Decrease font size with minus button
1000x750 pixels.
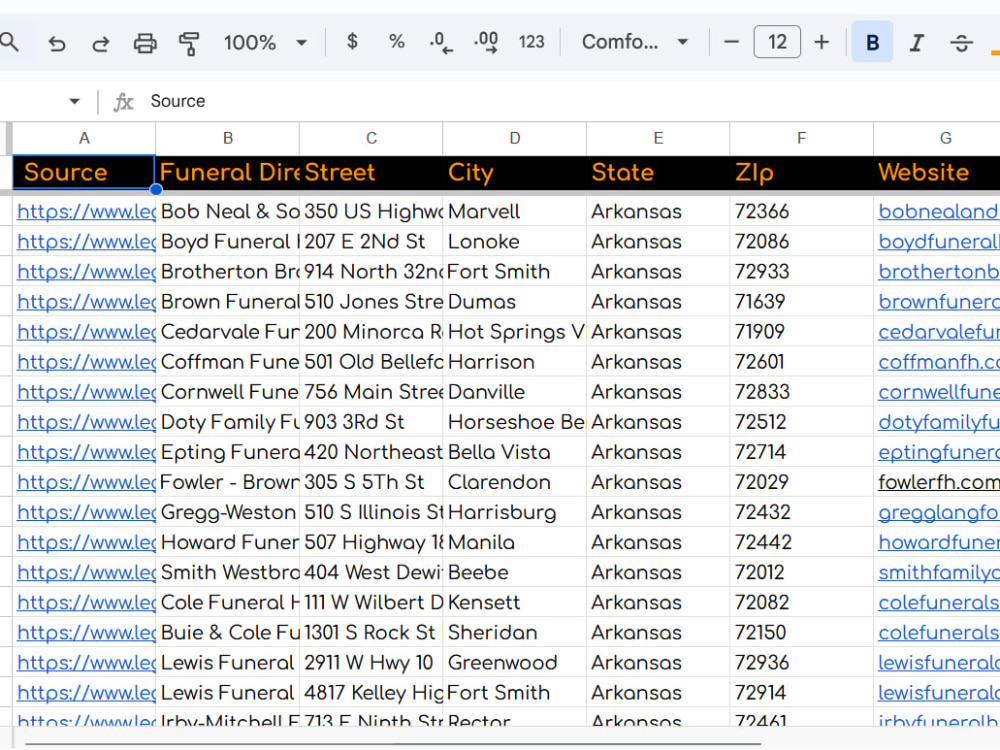(x=732, y=42)
